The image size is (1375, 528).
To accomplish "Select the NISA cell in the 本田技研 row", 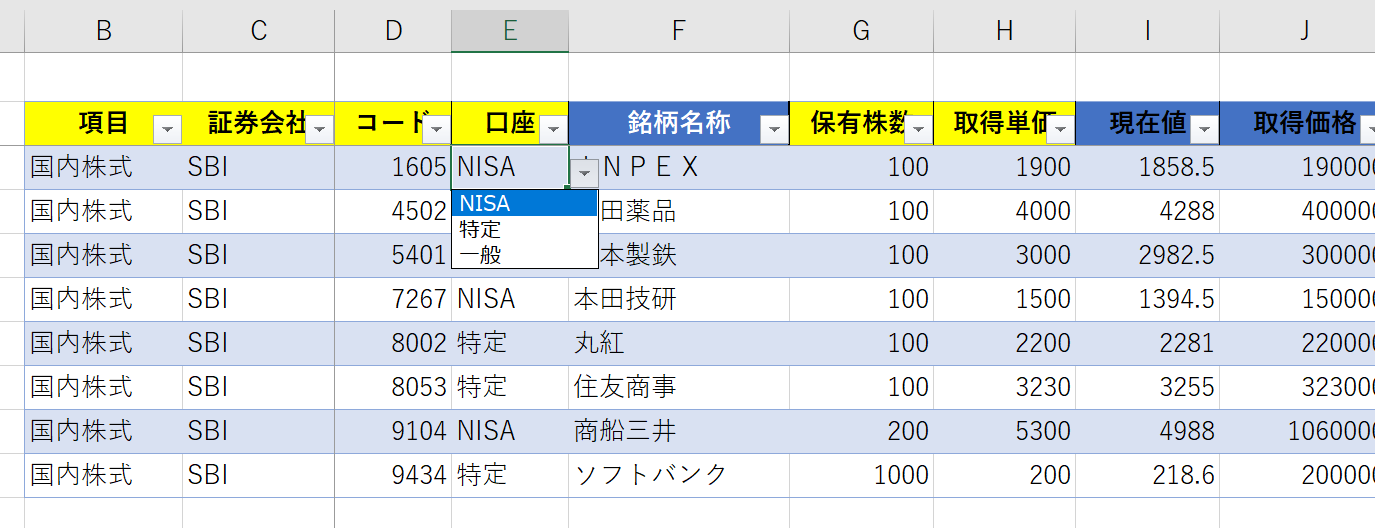I will pyautogui.click(x=510, y=299).
